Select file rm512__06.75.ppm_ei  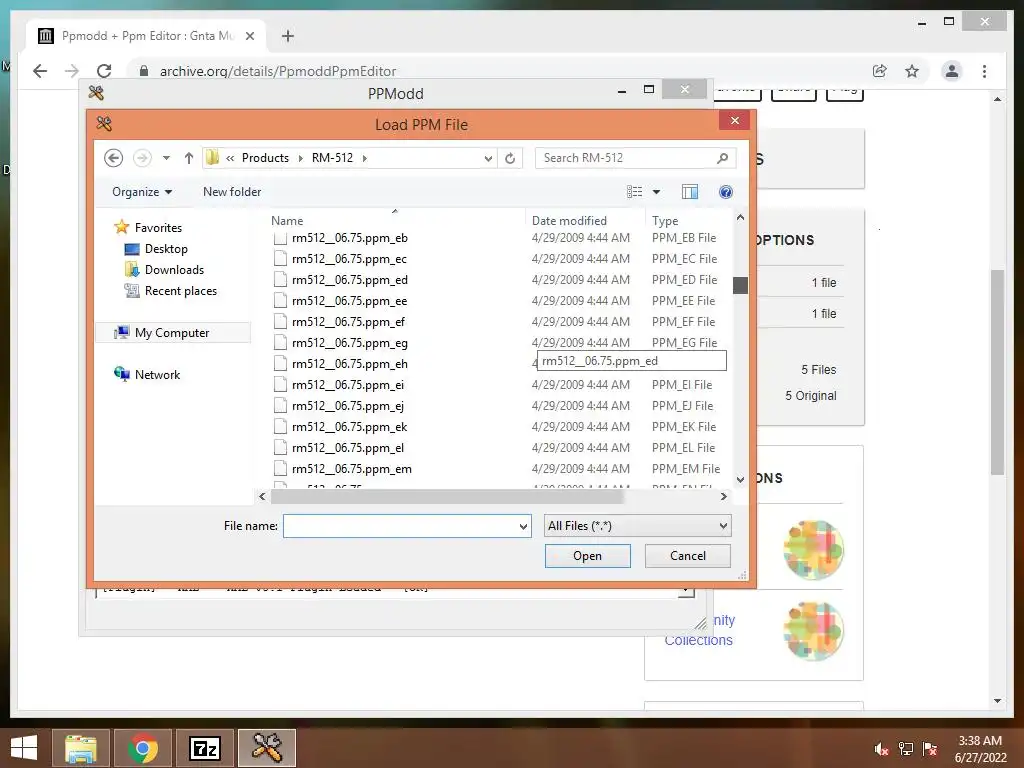pyautogui.click(x=347, y=385)
